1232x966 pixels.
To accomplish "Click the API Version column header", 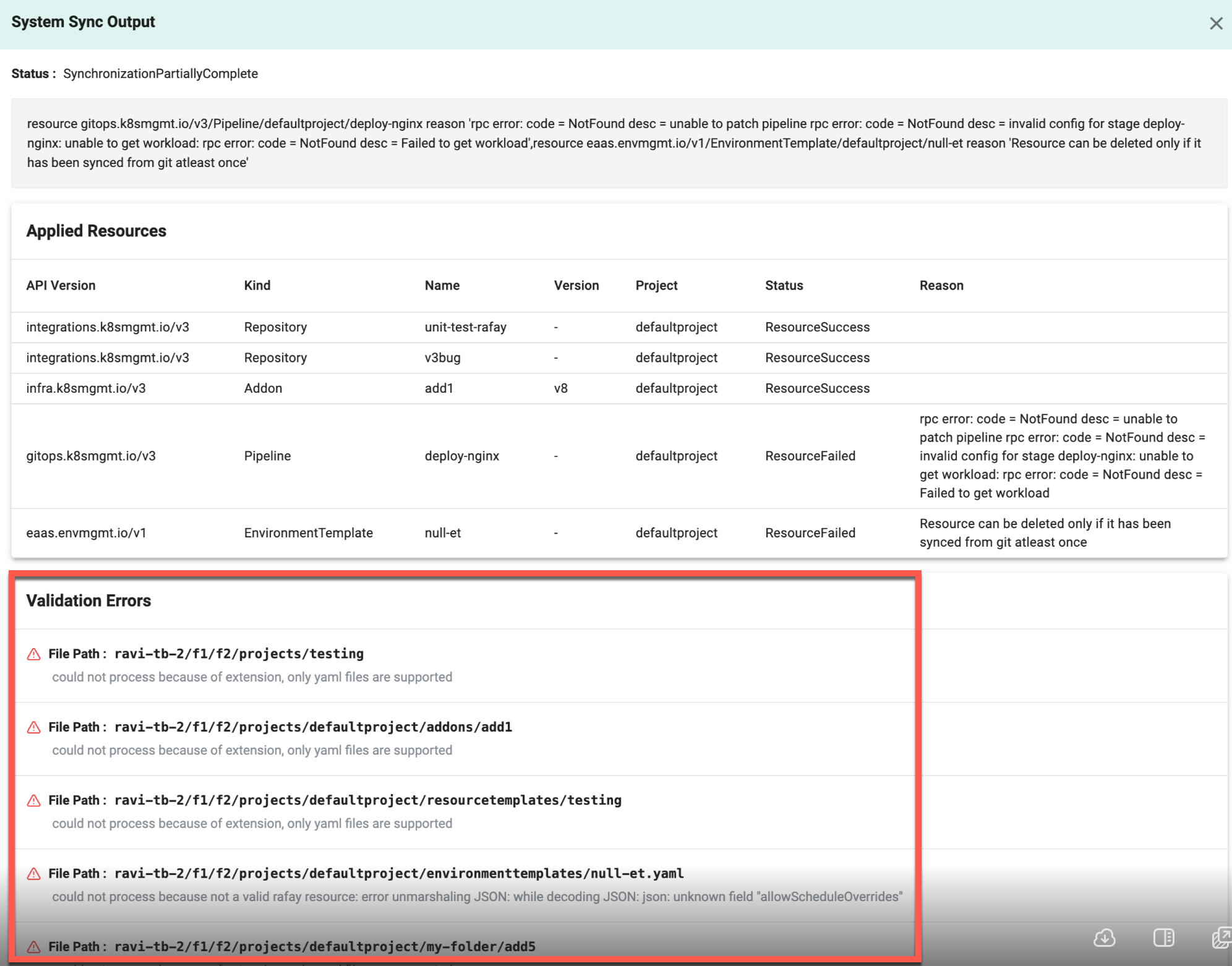I will (61, 286).
